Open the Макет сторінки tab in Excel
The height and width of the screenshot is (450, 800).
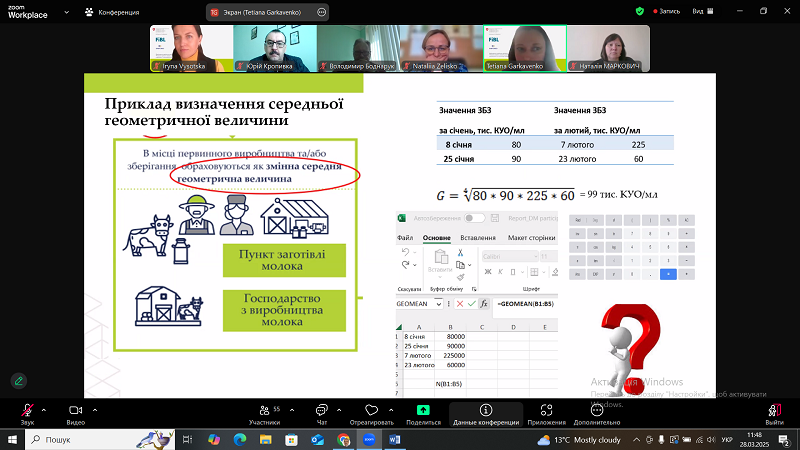532,238
